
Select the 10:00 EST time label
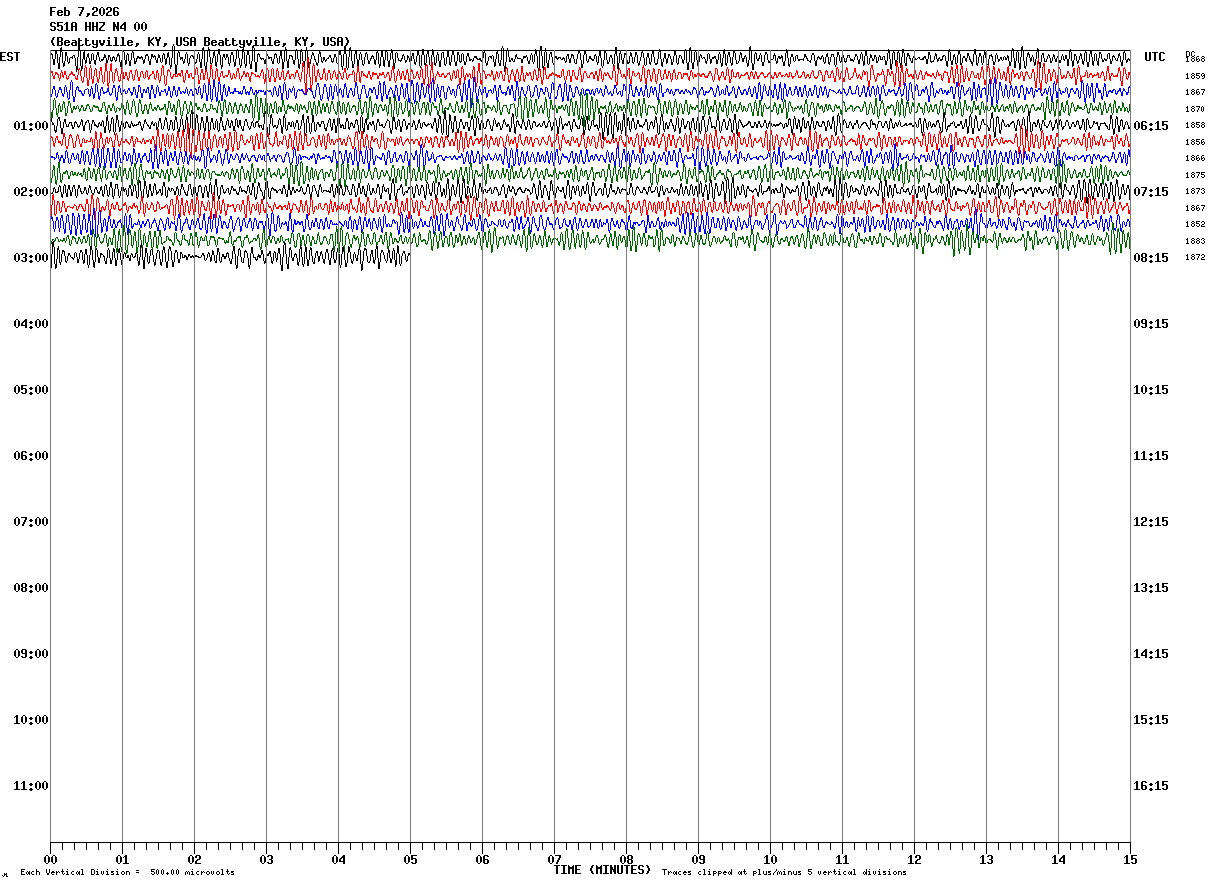tap(31, 720)
